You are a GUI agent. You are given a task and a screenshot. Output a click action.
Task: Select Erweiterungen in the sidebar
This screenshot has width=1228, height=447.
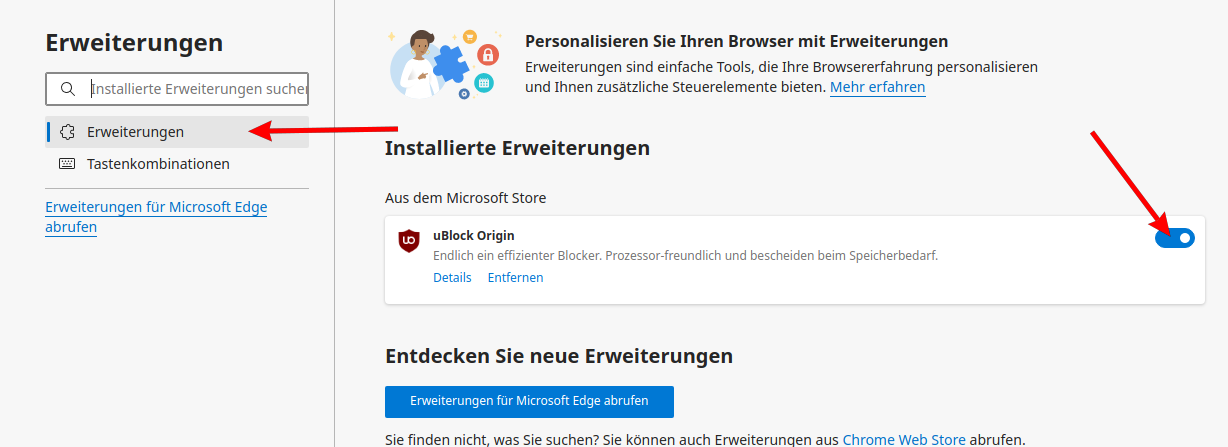(135, 132)
